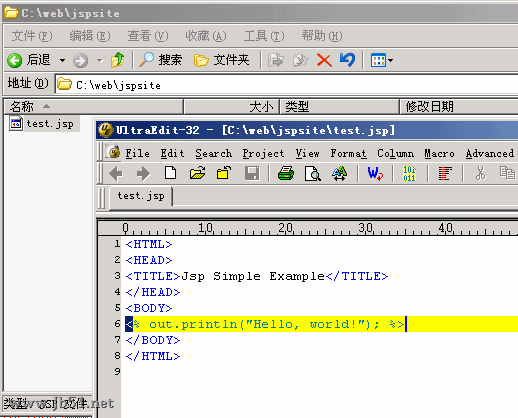Click the red-lined paragraph format icon
The width and height of the screenshot is (518, 418).
point(445,173)
